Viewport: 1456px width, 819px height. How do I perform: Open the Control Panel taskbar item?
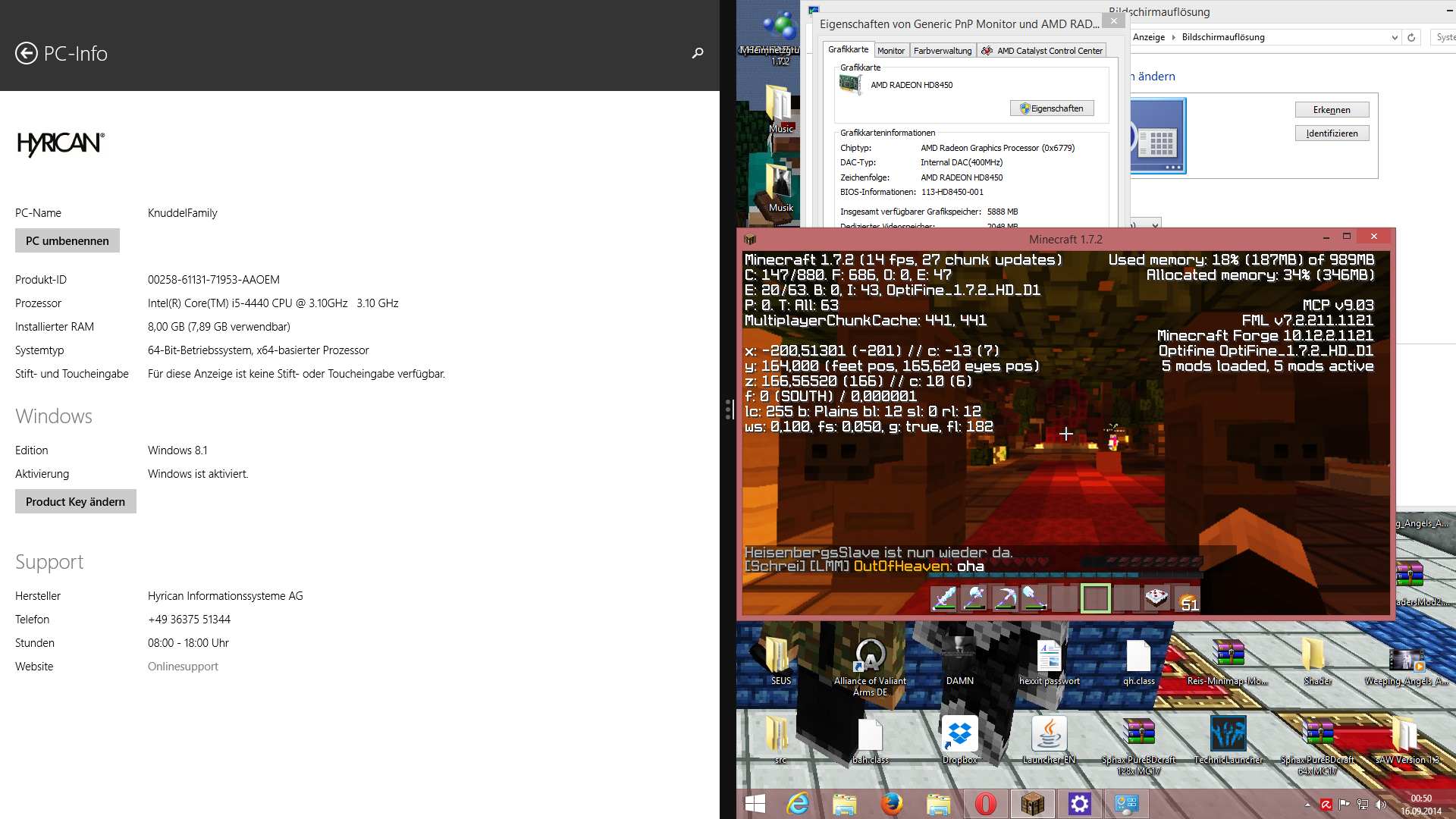1127,804
